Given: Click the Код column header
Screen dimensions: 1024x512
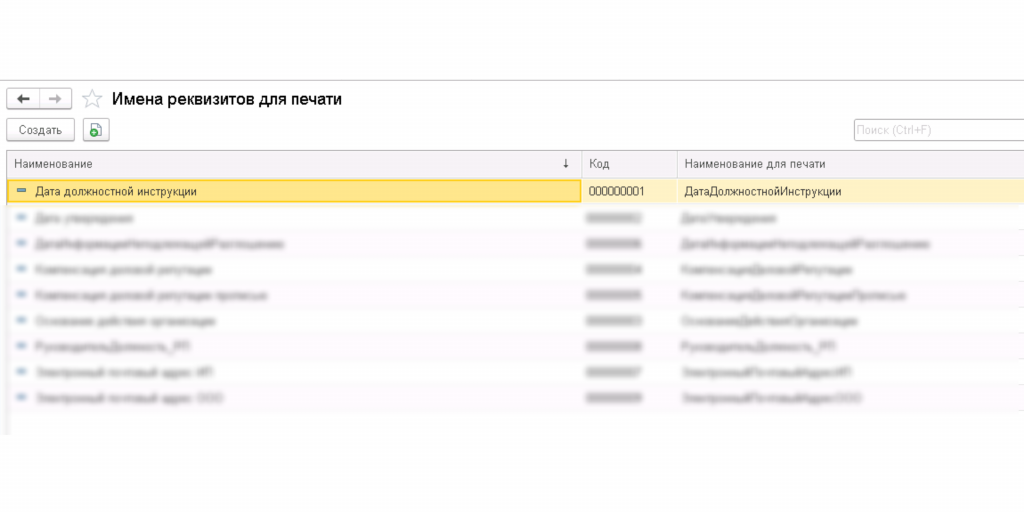Looking at the screenshot, I should 599,164.
